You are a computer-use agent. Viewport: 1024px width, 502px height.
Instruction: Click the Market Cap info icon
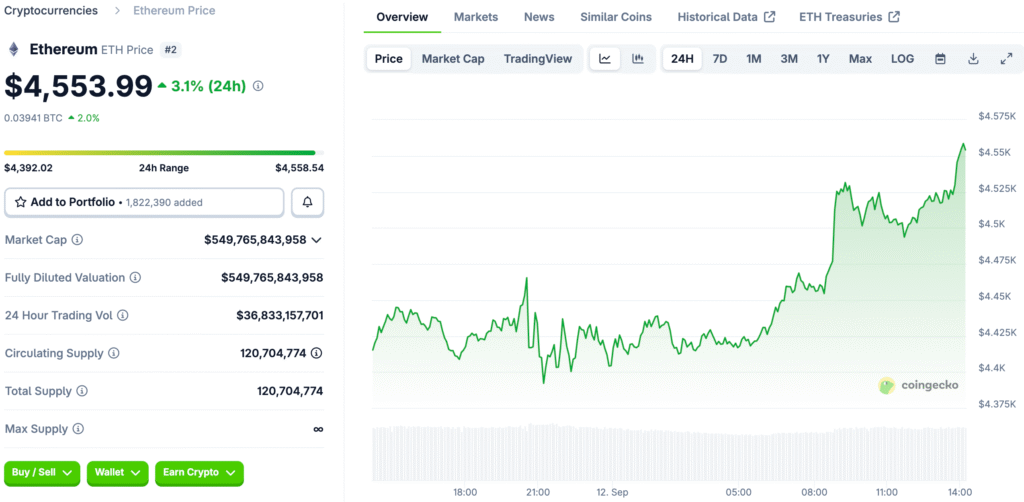tap(77, 240)
